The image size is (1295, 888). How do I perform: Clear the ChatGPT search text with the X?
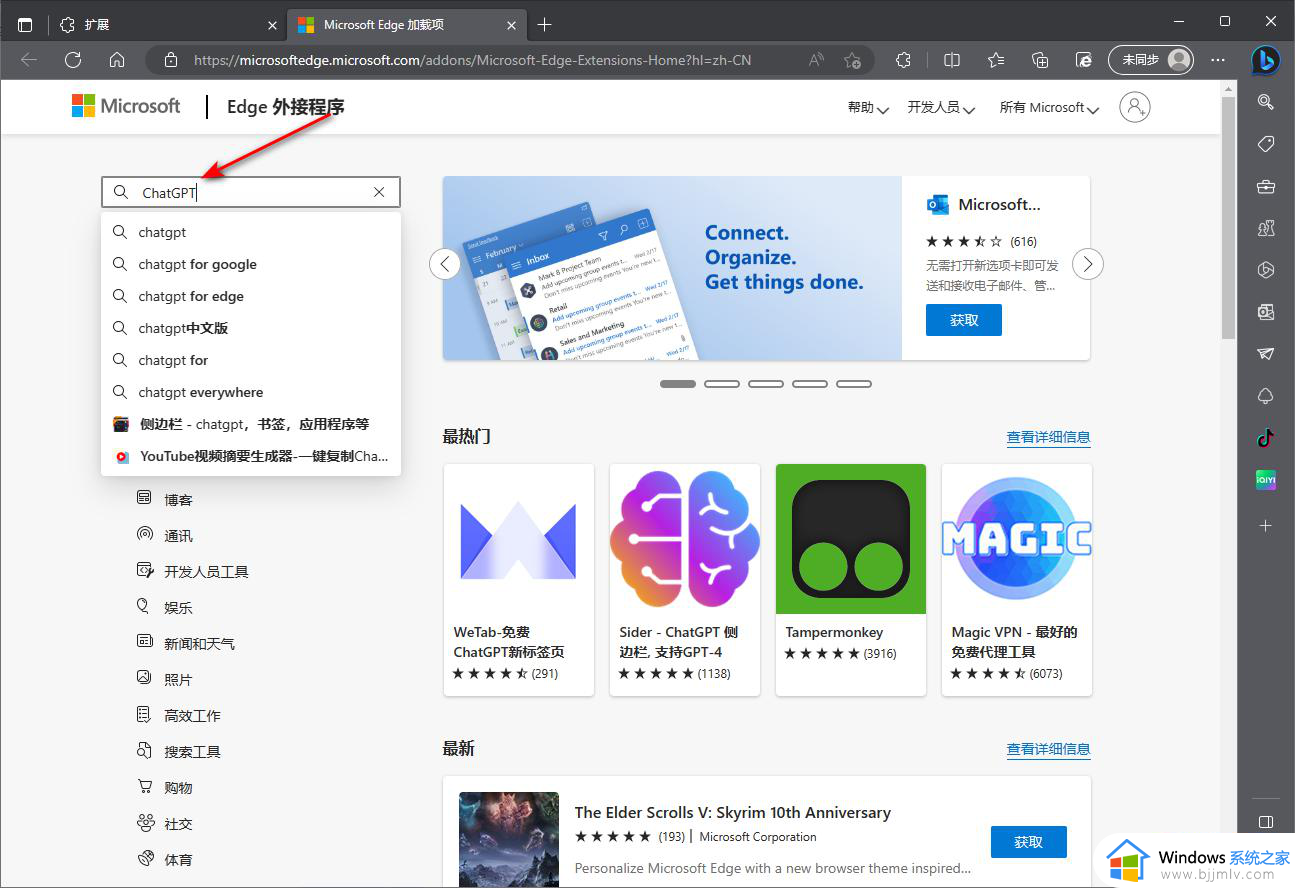[379, 192]
